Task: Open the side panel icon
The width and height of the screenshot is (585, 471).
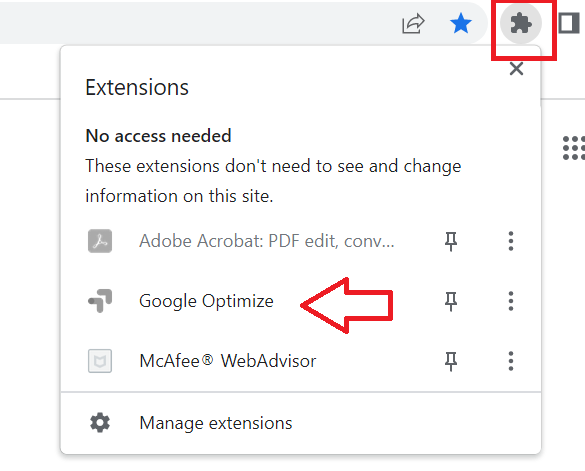Action: [569, 24]
